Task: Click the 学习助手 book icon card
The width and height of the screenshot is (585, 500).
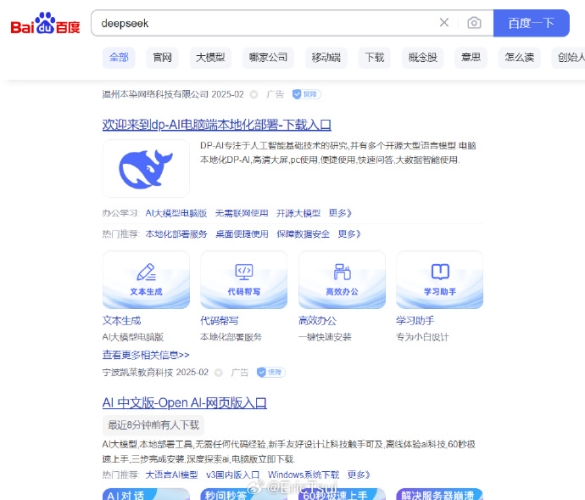Action: [439, 279]
